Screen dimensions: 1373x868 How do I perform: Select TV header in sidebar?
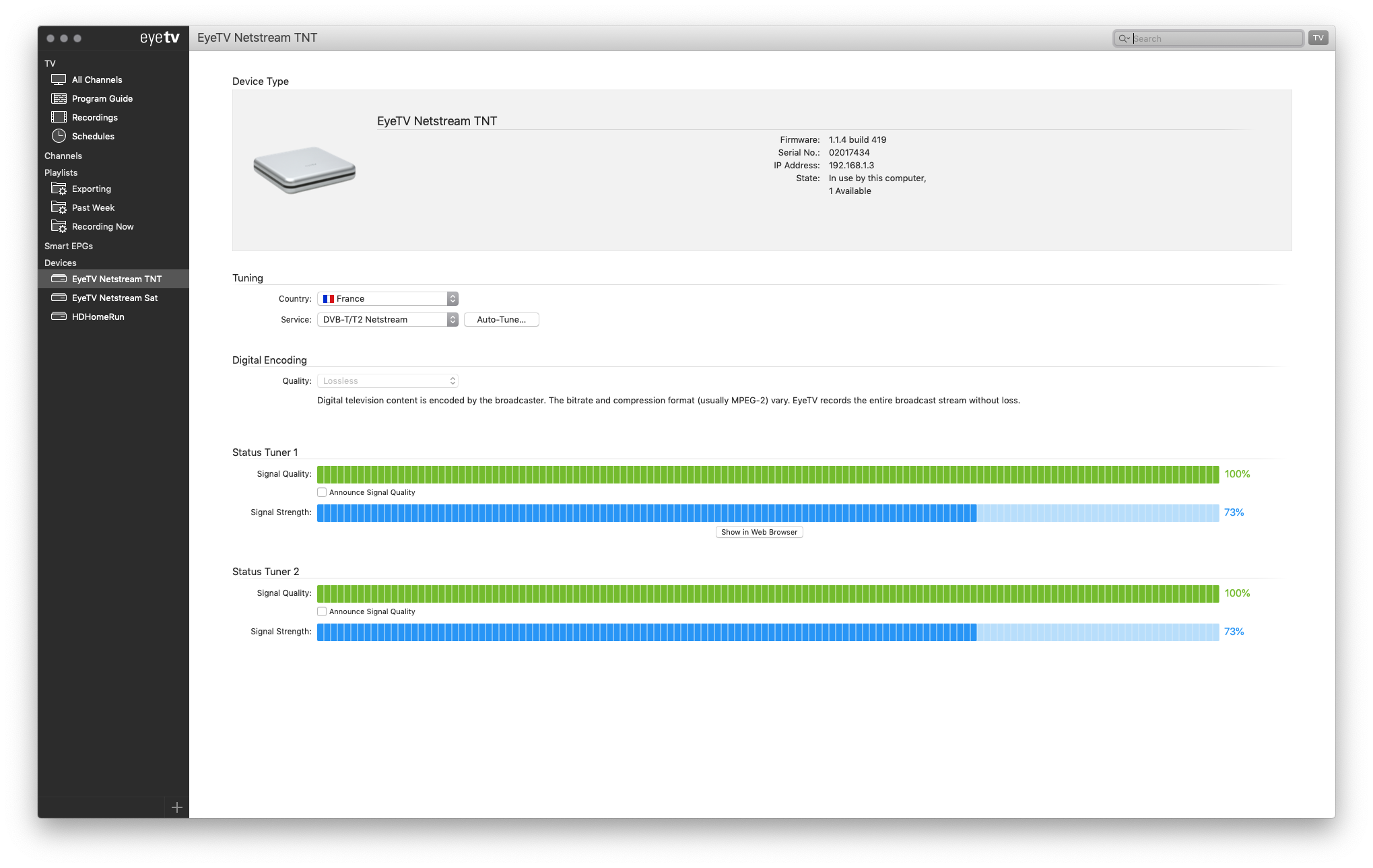coord(50,63)
